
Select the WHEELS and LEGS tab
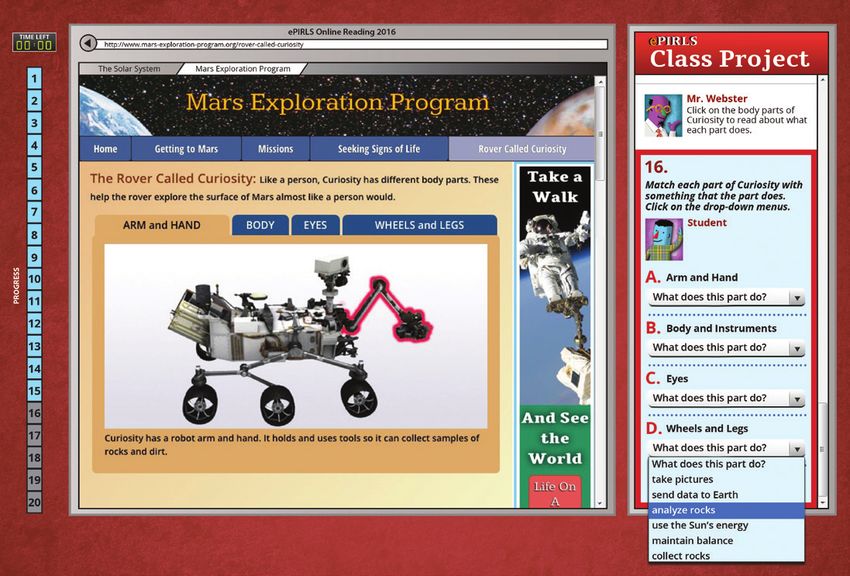click(x=420, y=225)
